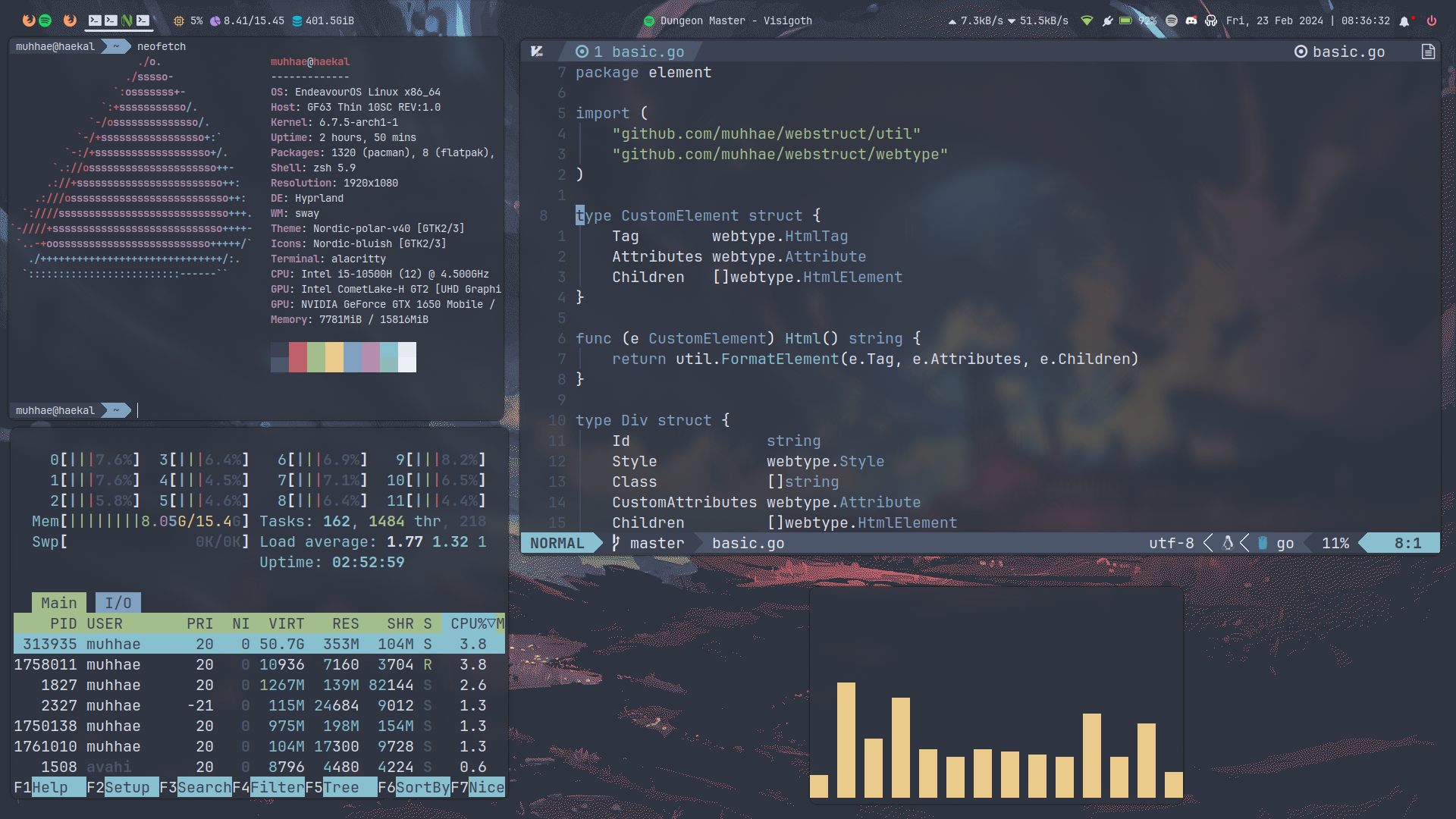Image resolution: width=1456 pixels, height=819 pixels.
Task: Click the green battery icon in the top bar
Action: (1126, 20)
